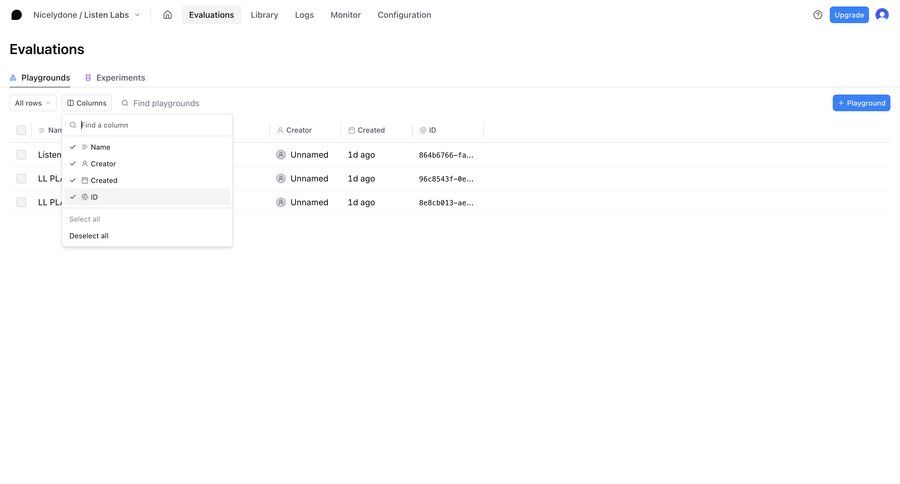900x484 pixels.
Task: Check the row checkbox for 8e8cb013 playground
Action: pos(21,202)
